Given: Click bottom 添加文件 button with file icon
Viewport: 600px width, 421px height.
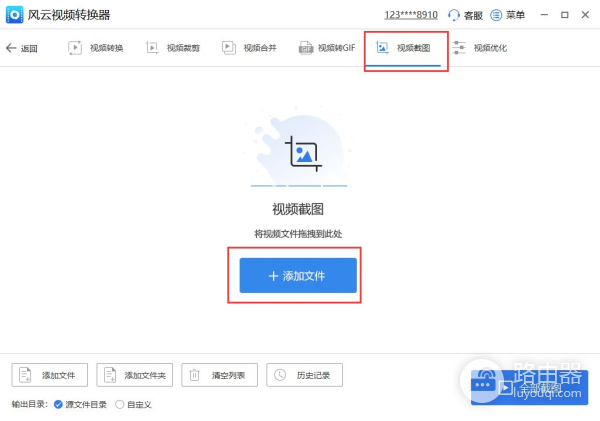Looking at the screenshot, I should click(50, 375).
